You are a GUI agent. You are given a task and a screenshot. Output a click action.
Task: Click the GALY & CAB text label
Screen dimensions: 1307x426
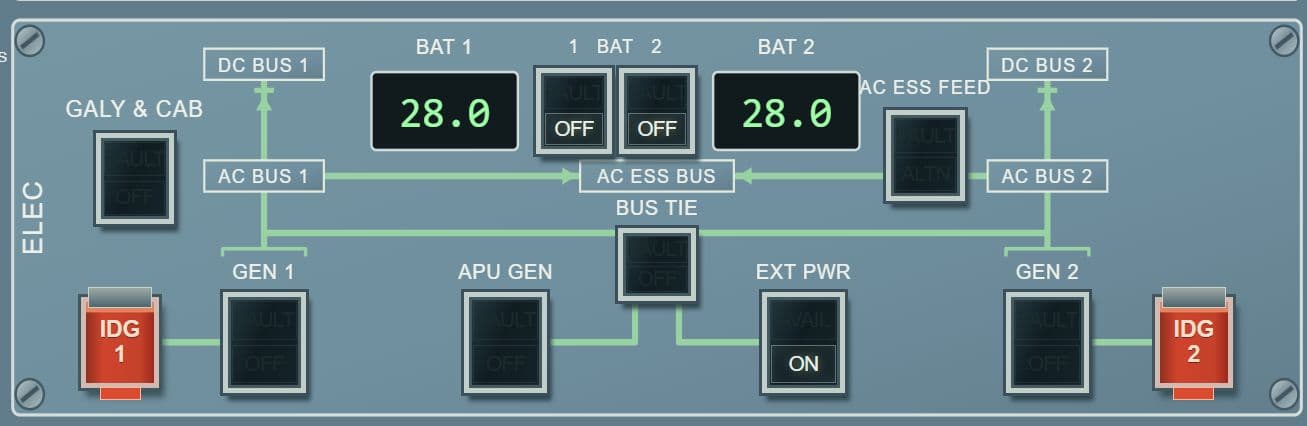coord(134,109)
